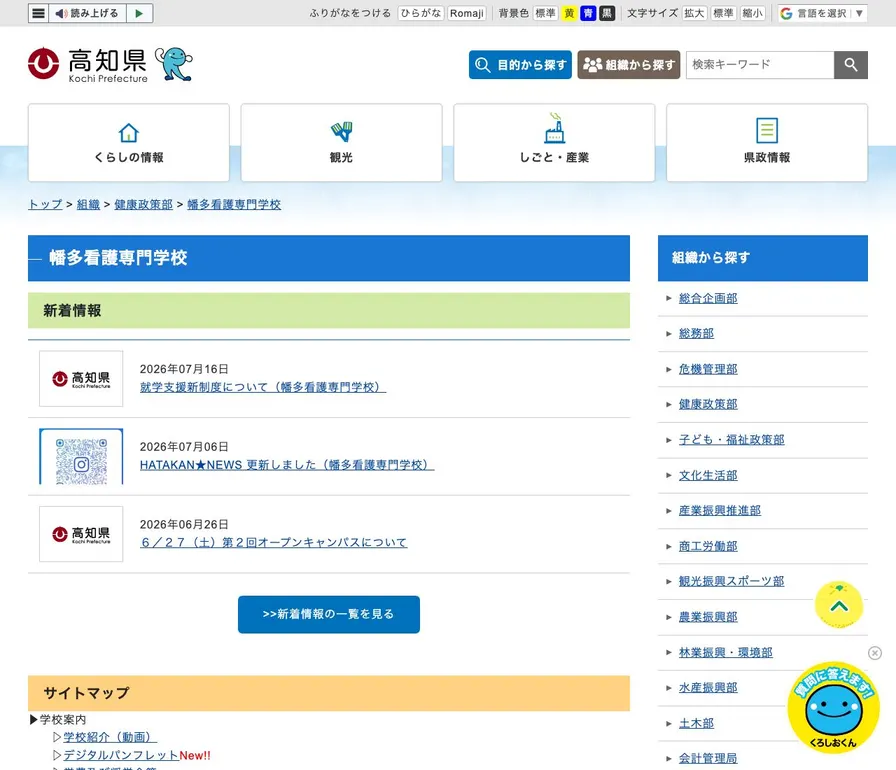The height and width of the screenshot is (770, 896).
Task: Reset text size with 標準
Action: (723, 13)
